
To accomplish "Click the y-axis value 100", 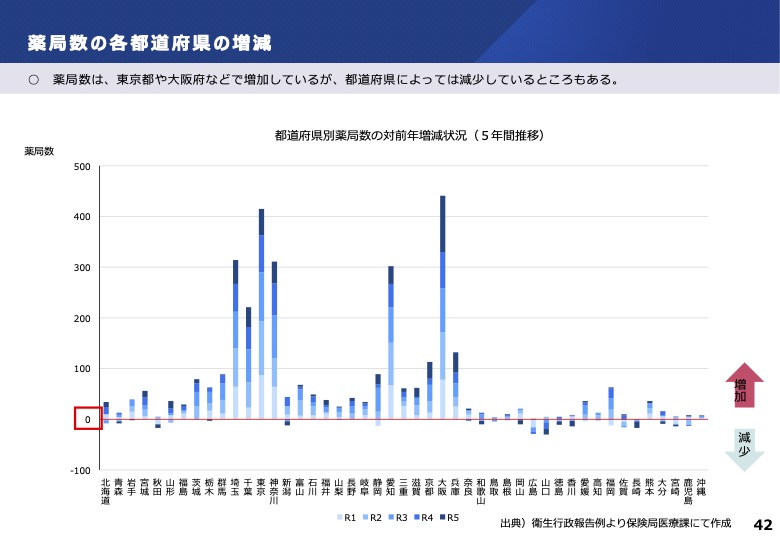I will tap(82, 368).
